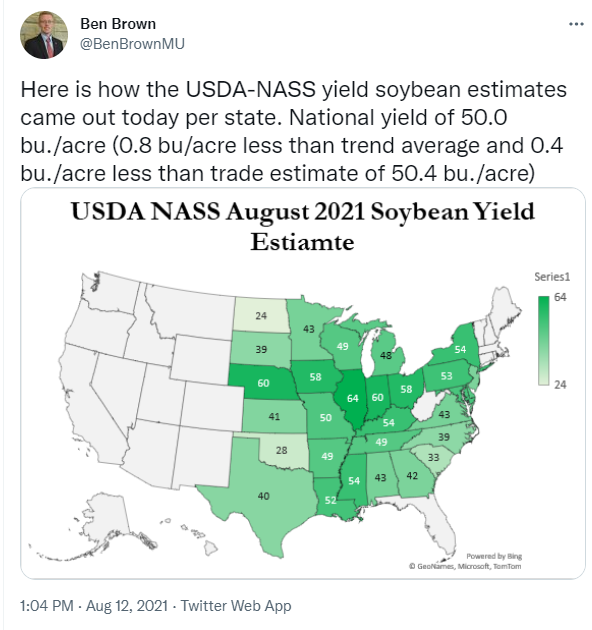Open the three-dot more options menu

(576, 25)
